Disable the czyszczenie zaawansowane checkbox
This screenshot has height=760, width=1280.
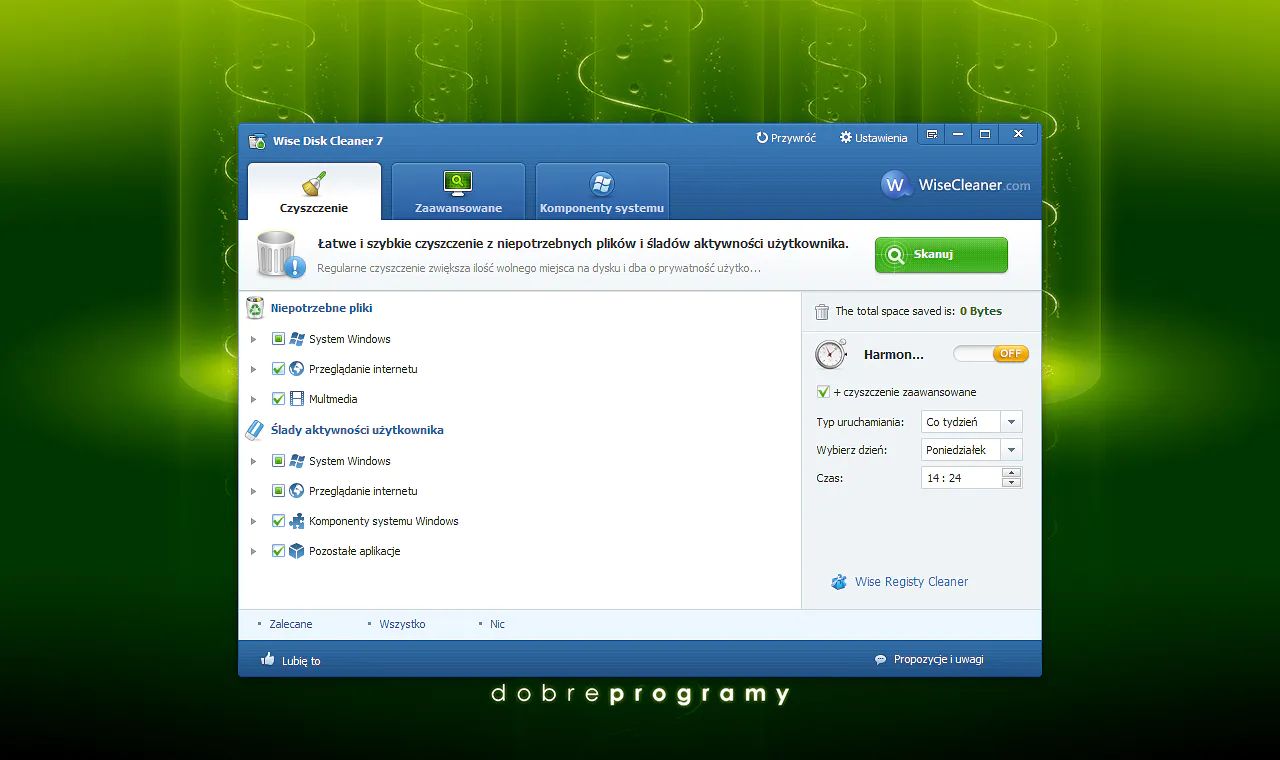[x=823, y=392]
